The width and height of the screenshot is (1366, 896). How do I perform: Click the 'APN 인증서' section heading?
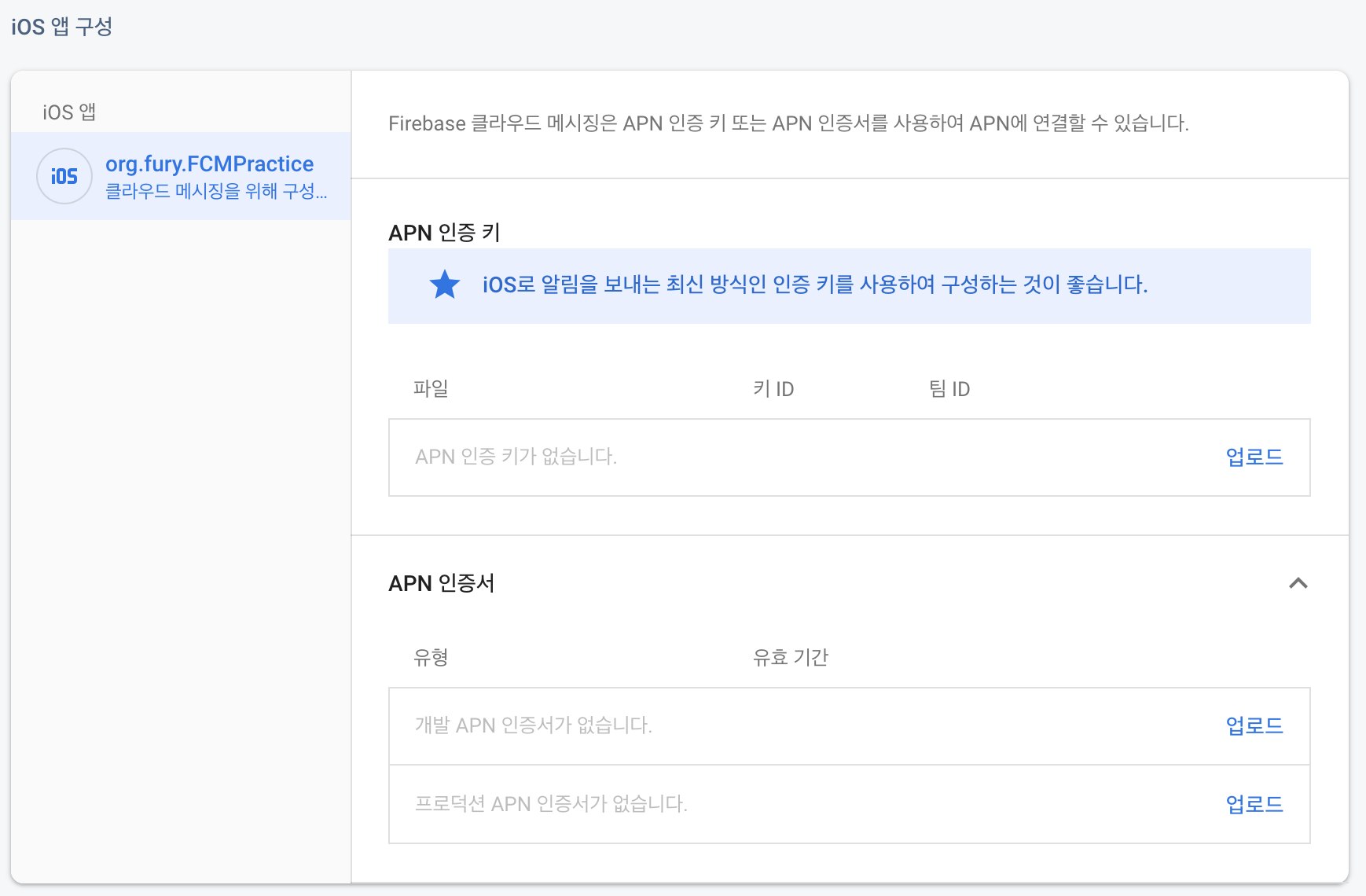441,583
